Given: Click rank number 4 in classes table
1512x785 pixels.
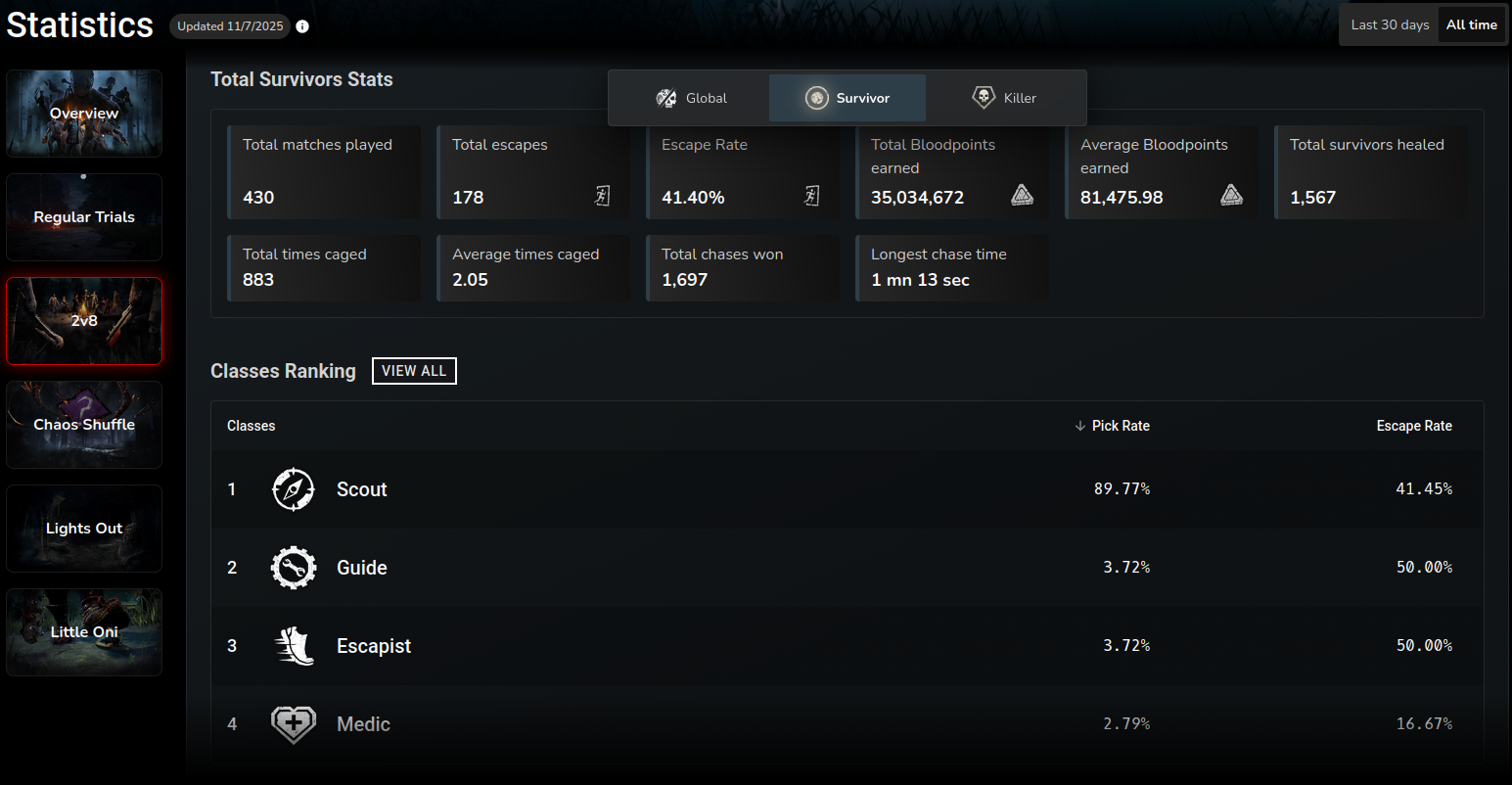Looking at the screenshot, I should [x=232, y=724].
